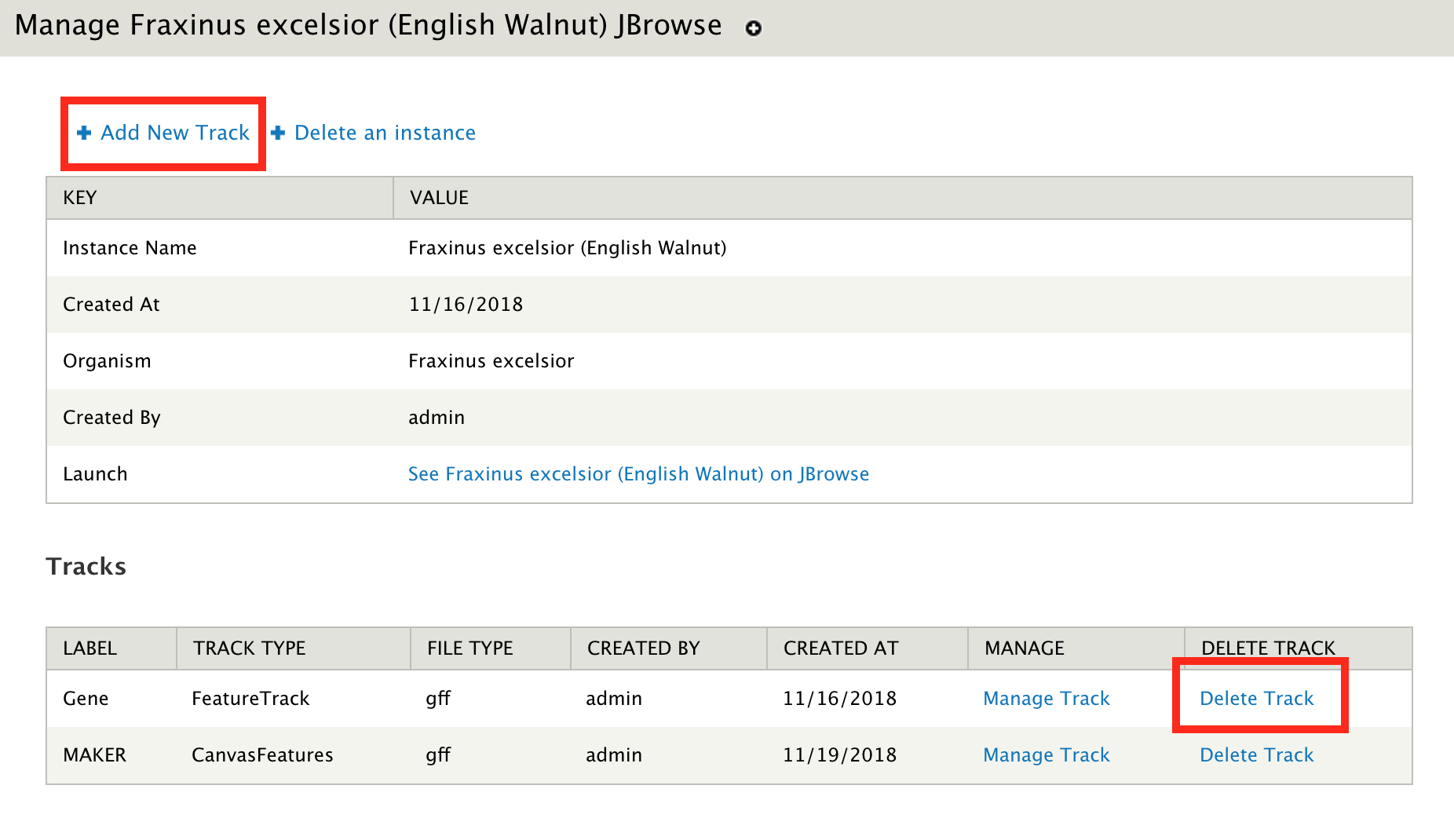Click the plus icon before Add New Track
The width and height of the screenshot is (1454, 840).
click(84, 133)
